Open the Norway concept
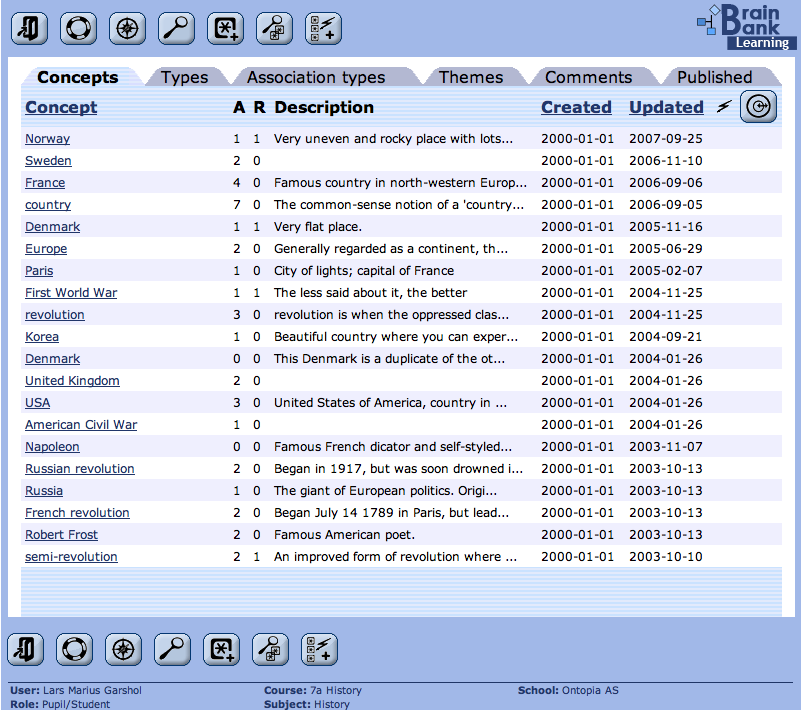 (x=48, y=139)
